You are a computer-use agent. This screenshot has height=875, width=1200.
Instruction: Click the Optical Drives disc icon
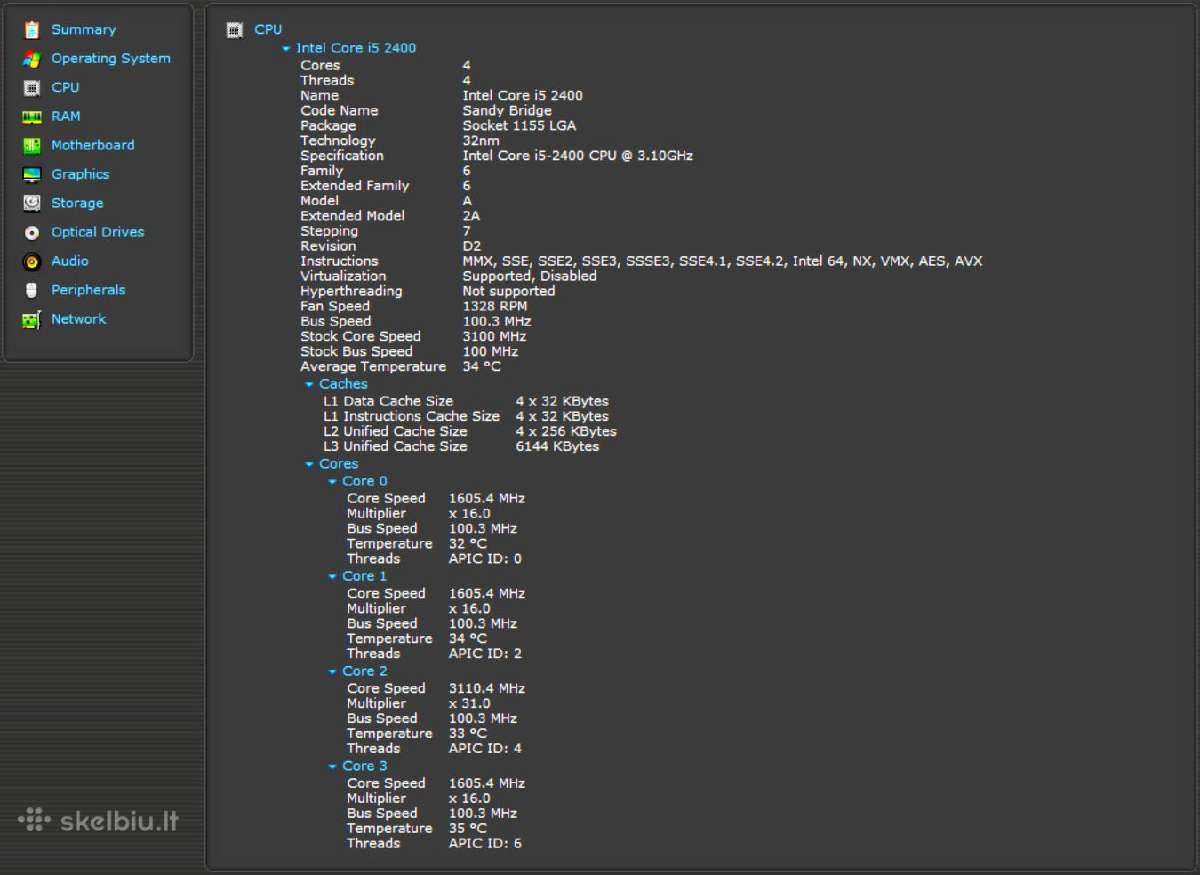tap(32, 232)
